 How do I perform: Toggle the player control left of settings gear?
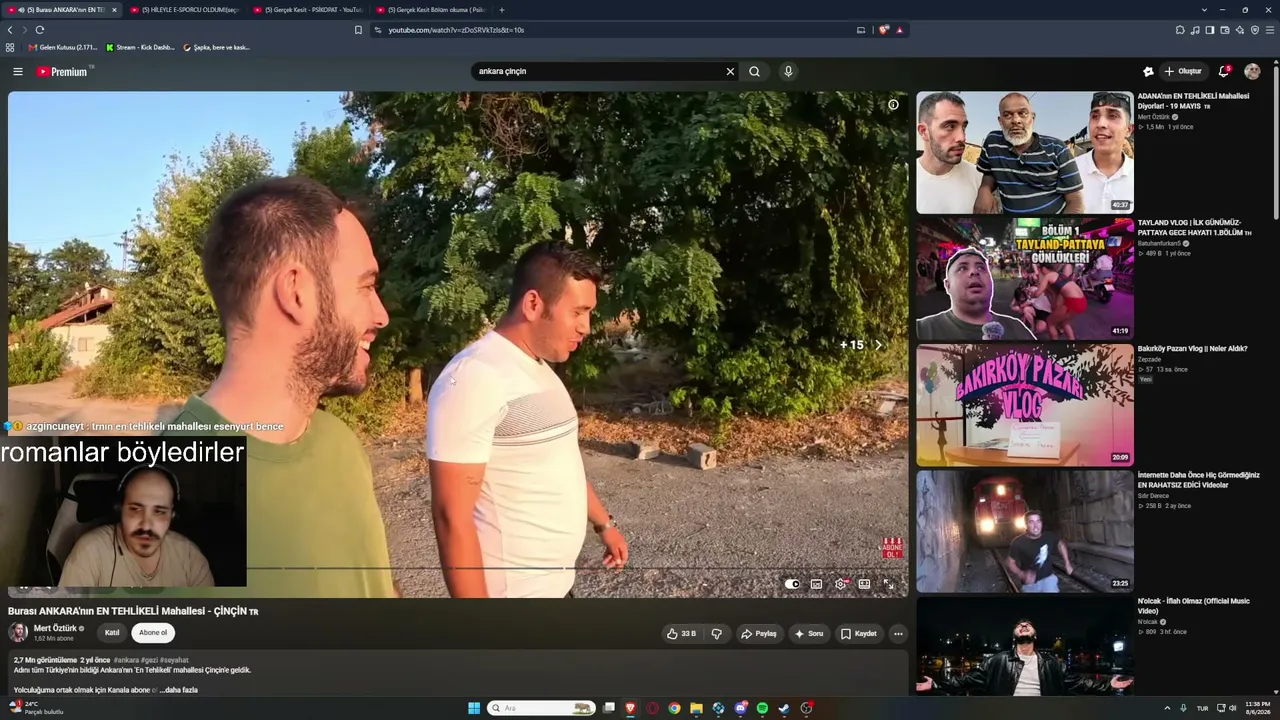click(x=816, y=584)
